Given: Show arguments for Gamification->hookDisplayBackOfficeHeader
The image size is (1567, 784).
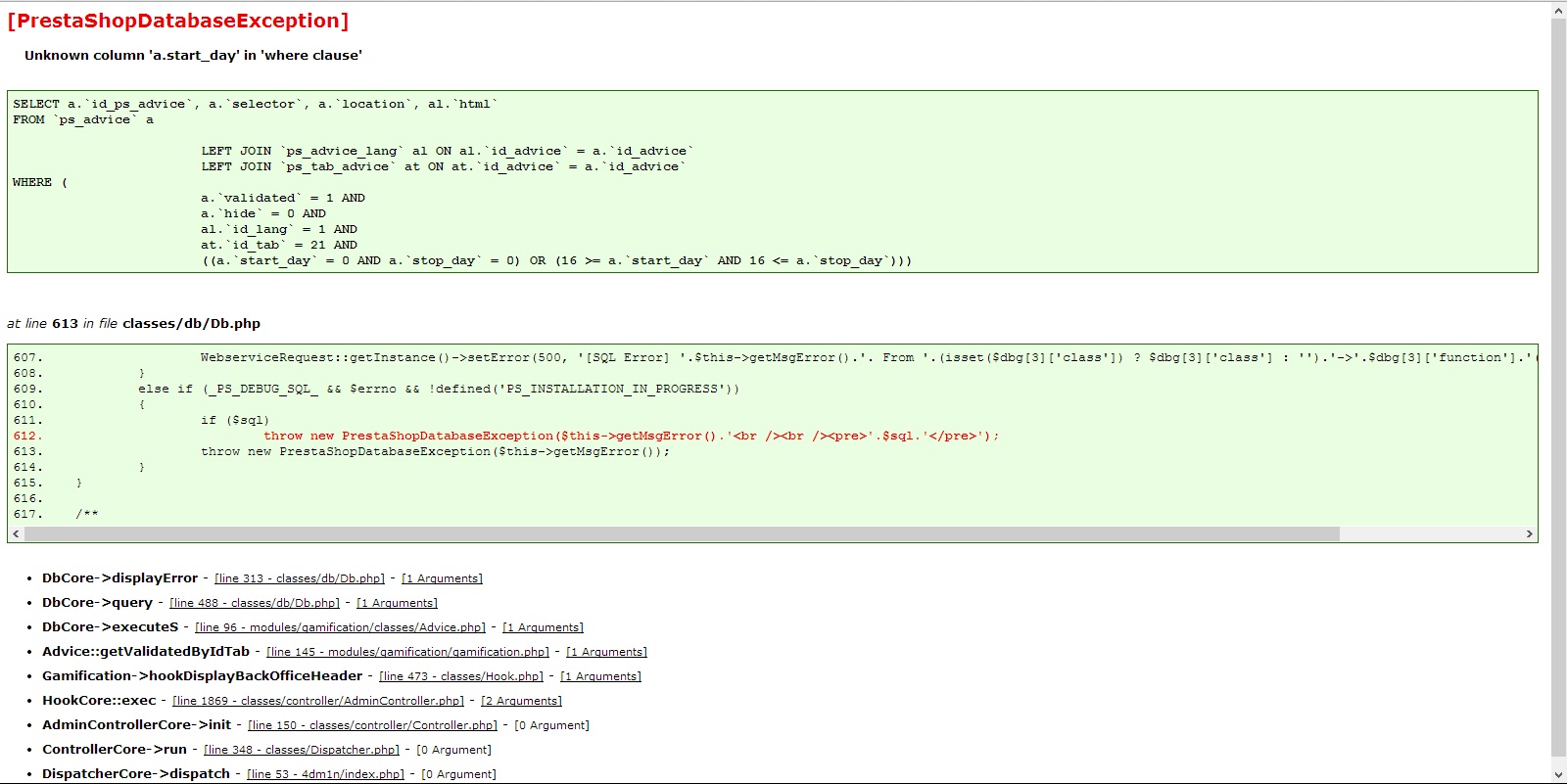Looking at the screenshot, I should (x=600, y=676).
